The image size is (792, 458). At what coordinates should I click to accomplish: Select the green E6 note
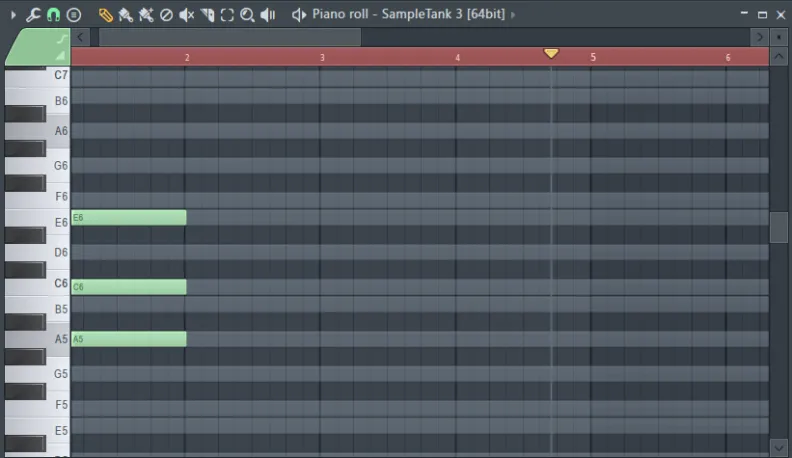pos(129,218)
